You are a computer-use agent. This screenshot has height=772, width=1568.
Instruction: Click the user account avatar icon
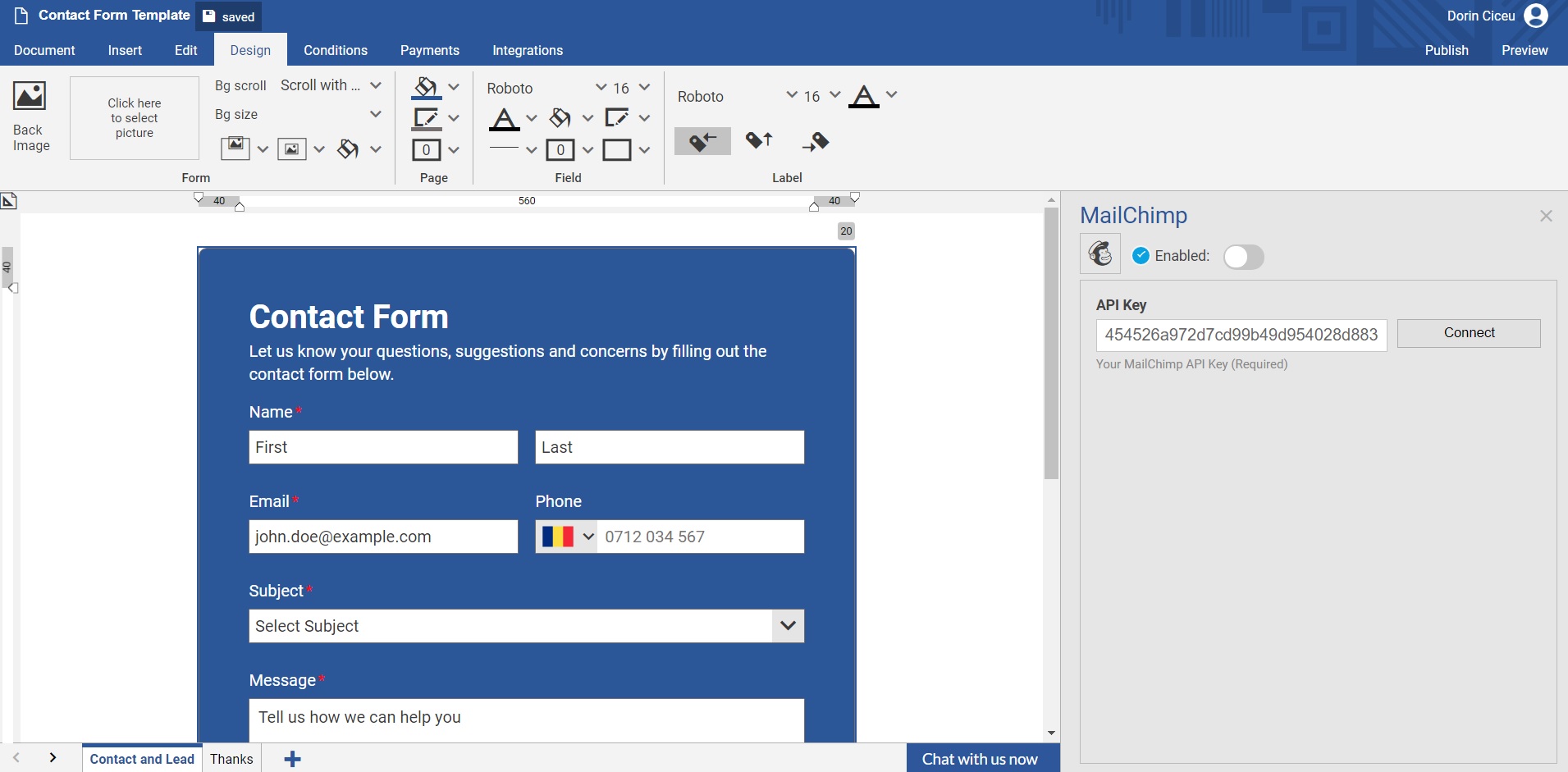click(x=1535, y=16)
